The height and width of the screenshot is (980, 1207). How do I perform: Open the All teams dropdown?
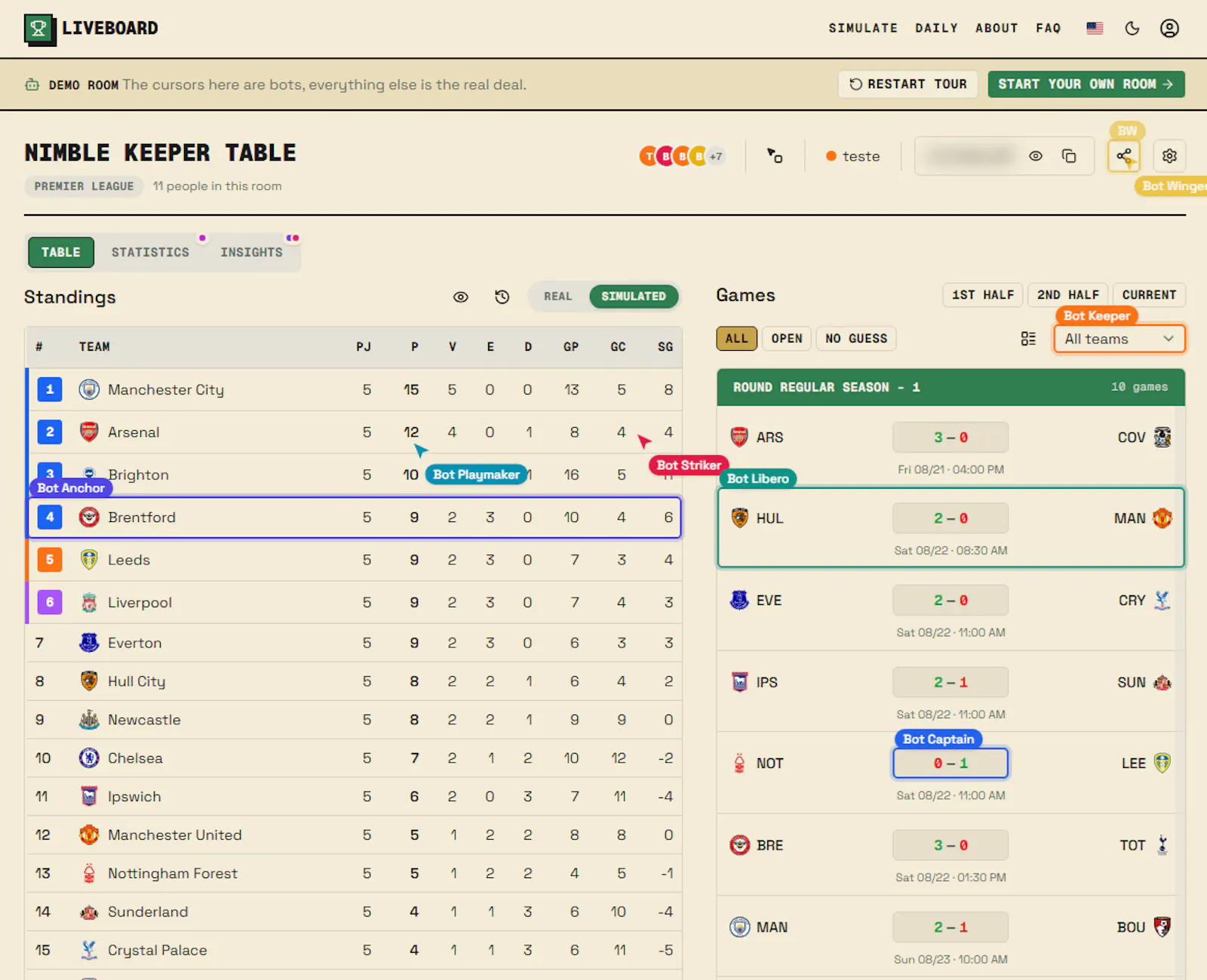[1119, 339]
